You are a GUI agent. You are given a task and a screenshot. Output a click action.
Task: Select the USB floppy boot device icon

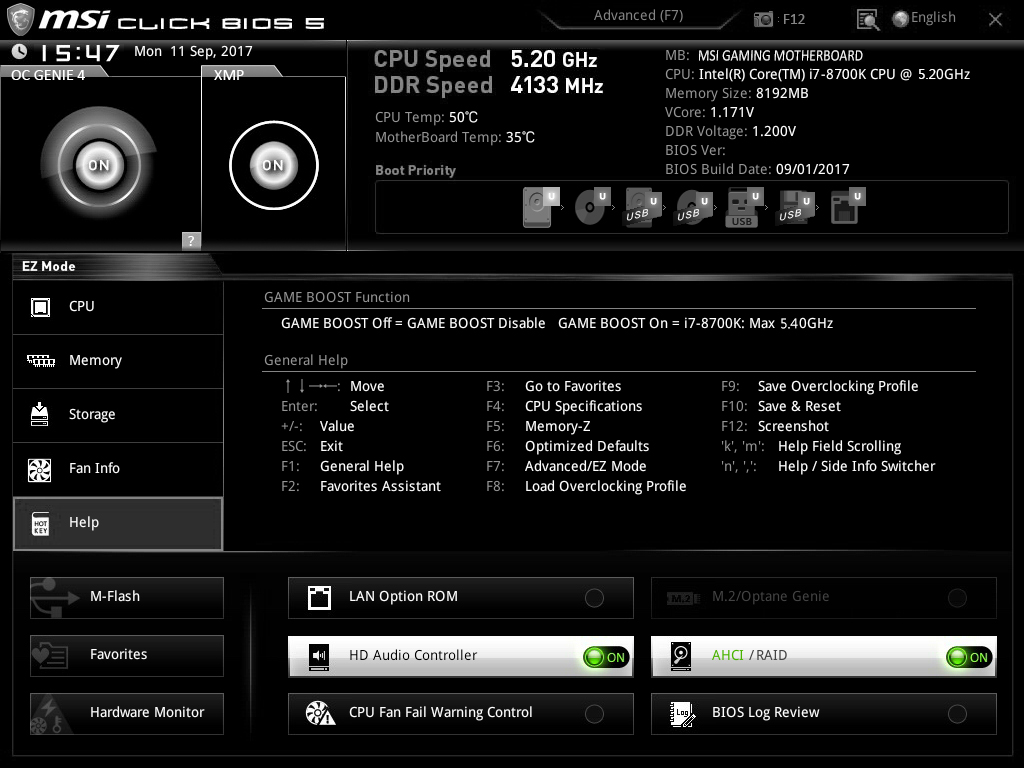coord(795,206)
